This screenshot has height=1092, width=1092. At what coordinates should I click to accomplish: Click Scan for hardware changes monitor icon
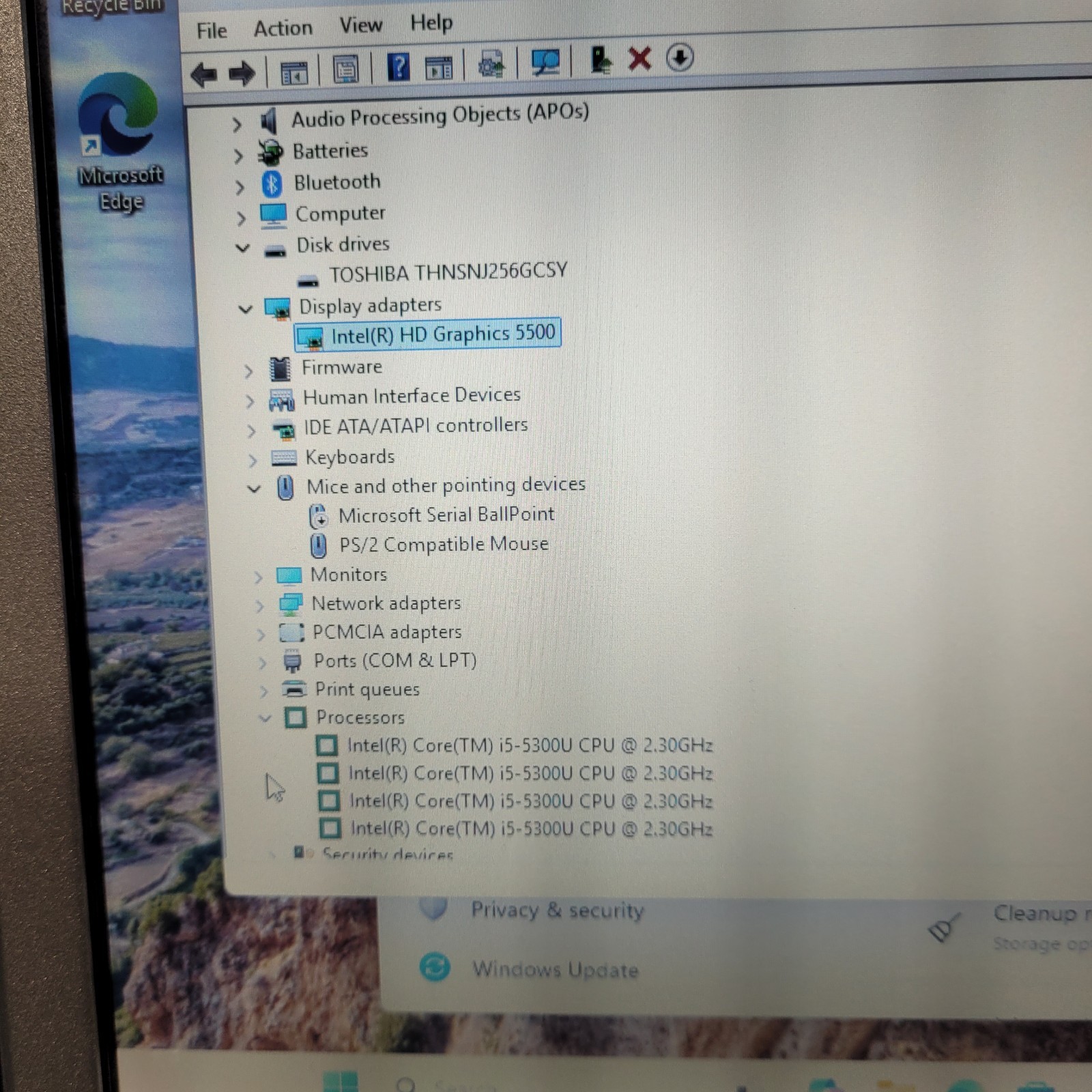(x=545, y=62)
